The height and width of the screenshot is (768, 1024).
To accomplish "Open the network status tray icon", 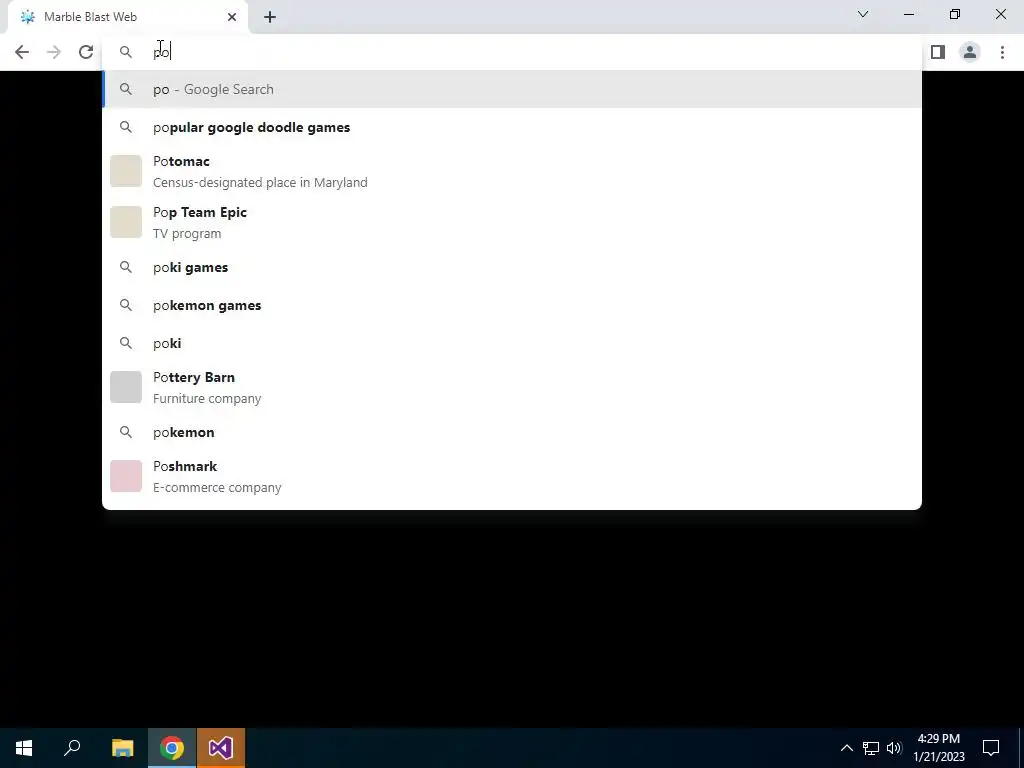I will (871, 748).
